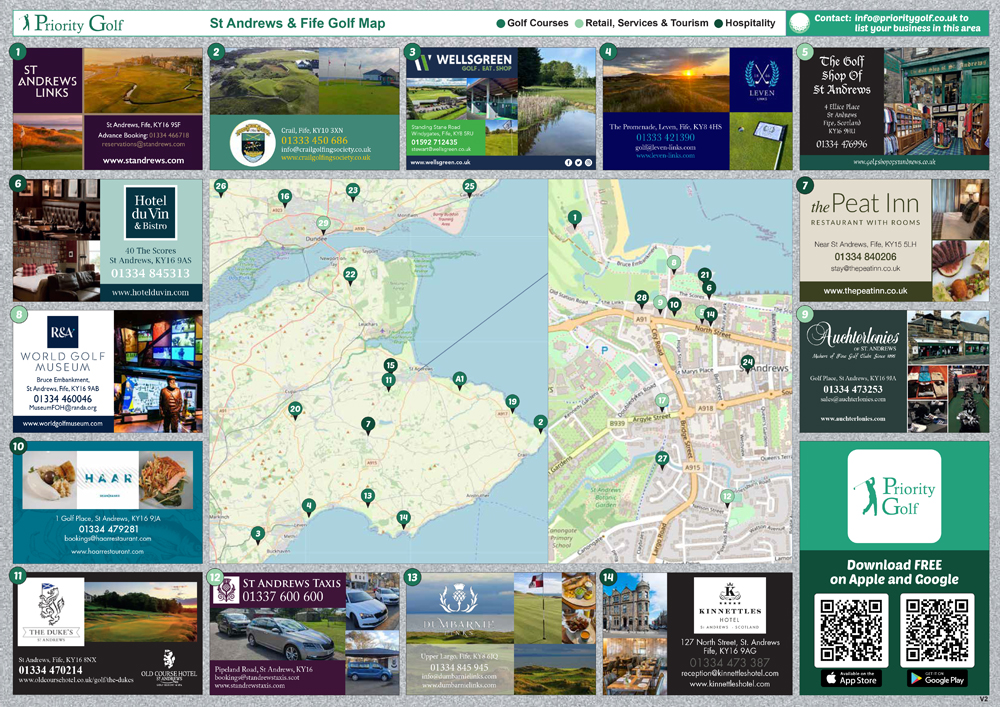Tap the Get it on Google Play badge

tap(936, 679)
